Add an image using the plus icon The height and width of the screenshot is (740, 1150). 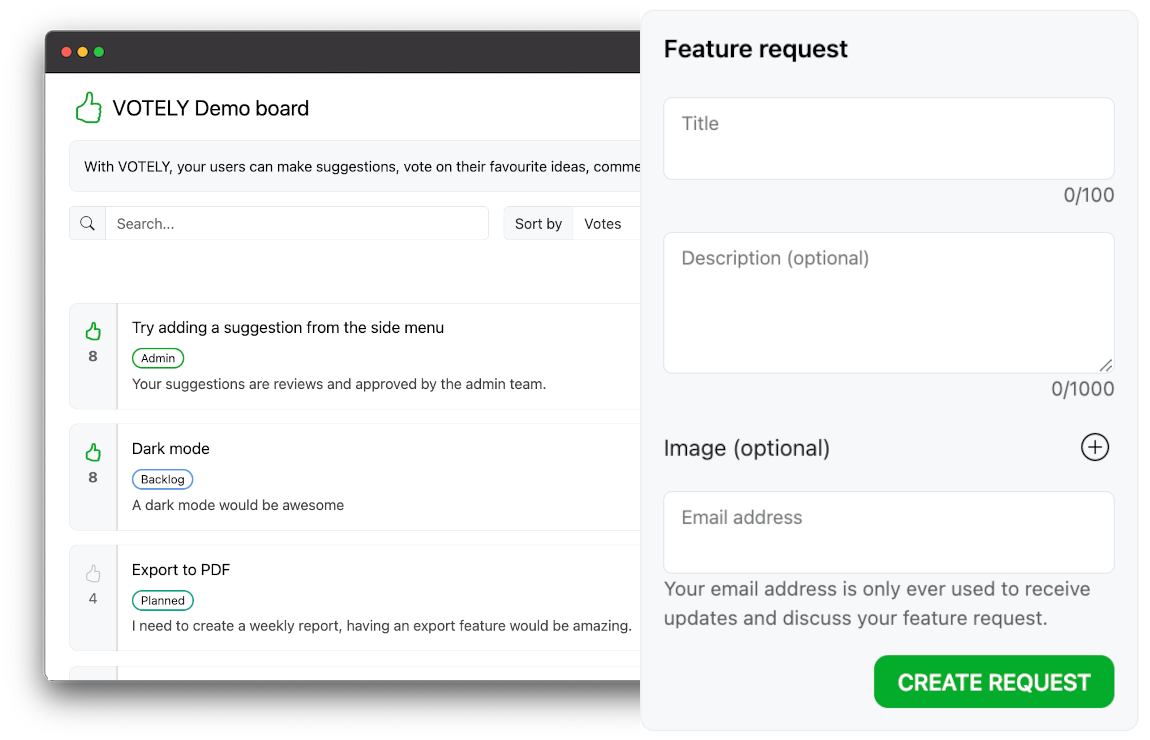click(1095, 447)
